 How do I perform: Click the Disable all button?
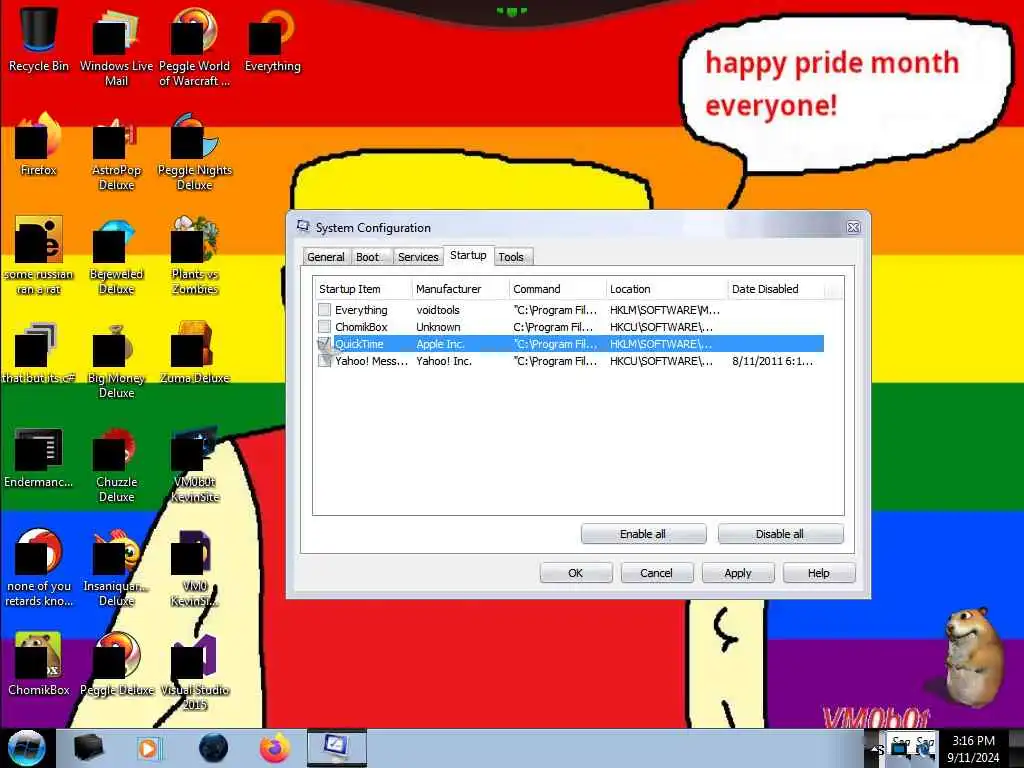click(x=780, y=534)
